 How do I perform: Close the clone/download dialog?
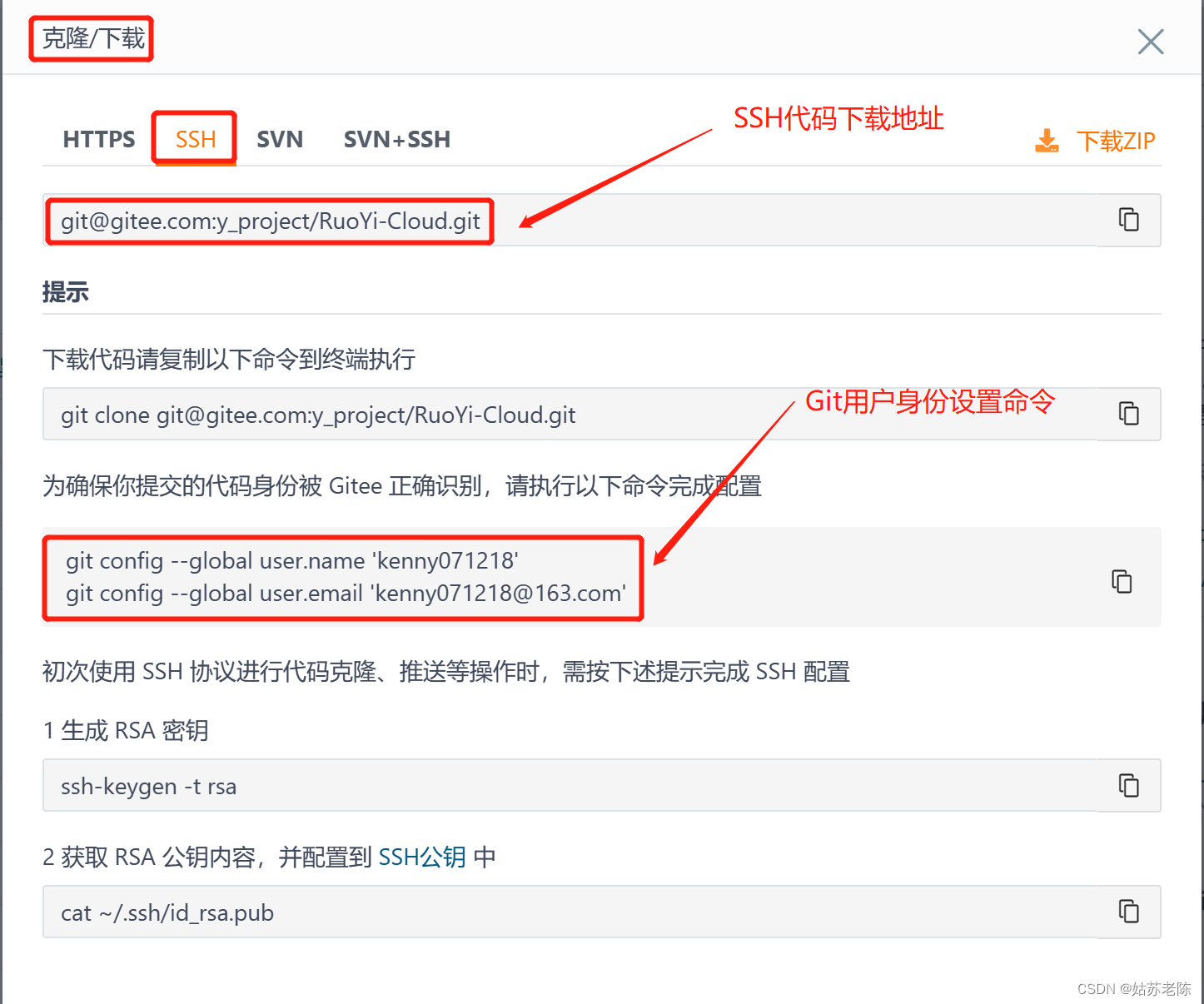(1151, 42)
